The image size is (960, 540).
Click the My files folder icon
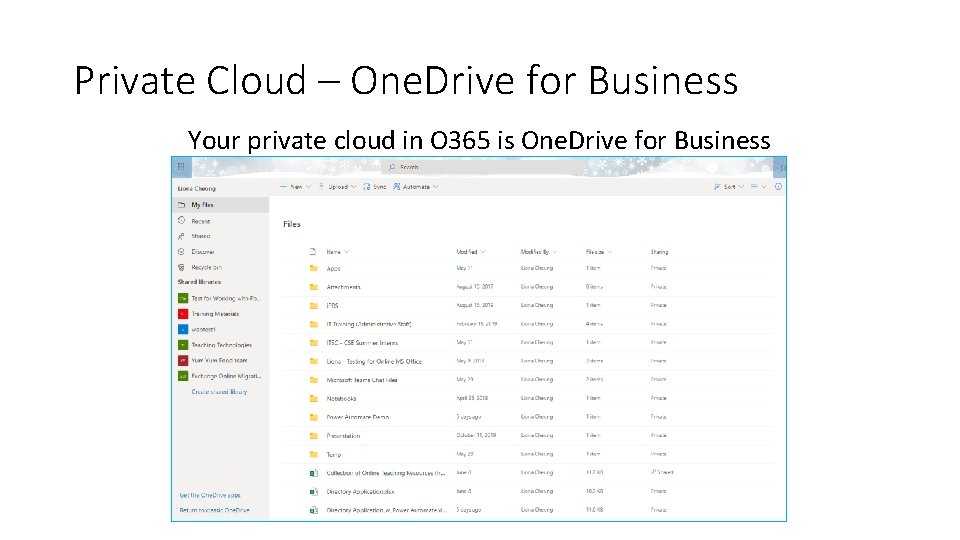pyautogui.click(x=181, y=205)
